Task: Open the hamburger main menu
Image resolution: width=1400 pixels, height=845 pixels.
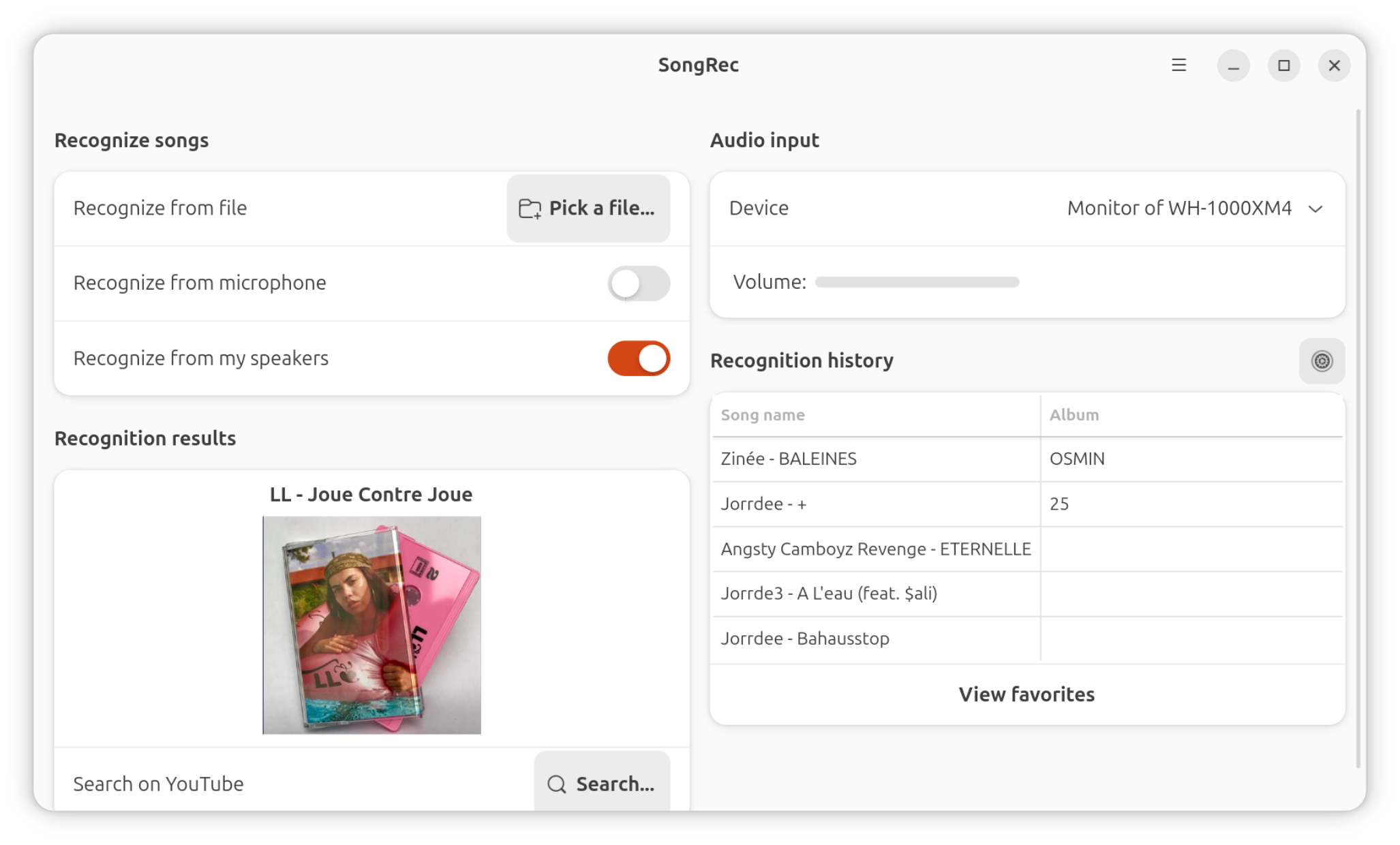Action: 1178,65
